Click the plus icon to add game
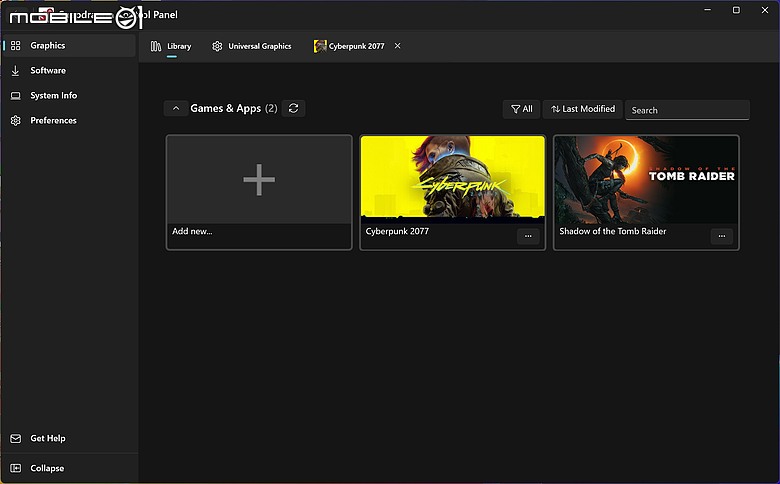The width and height of the screenshot is (780, 484). 259,180
